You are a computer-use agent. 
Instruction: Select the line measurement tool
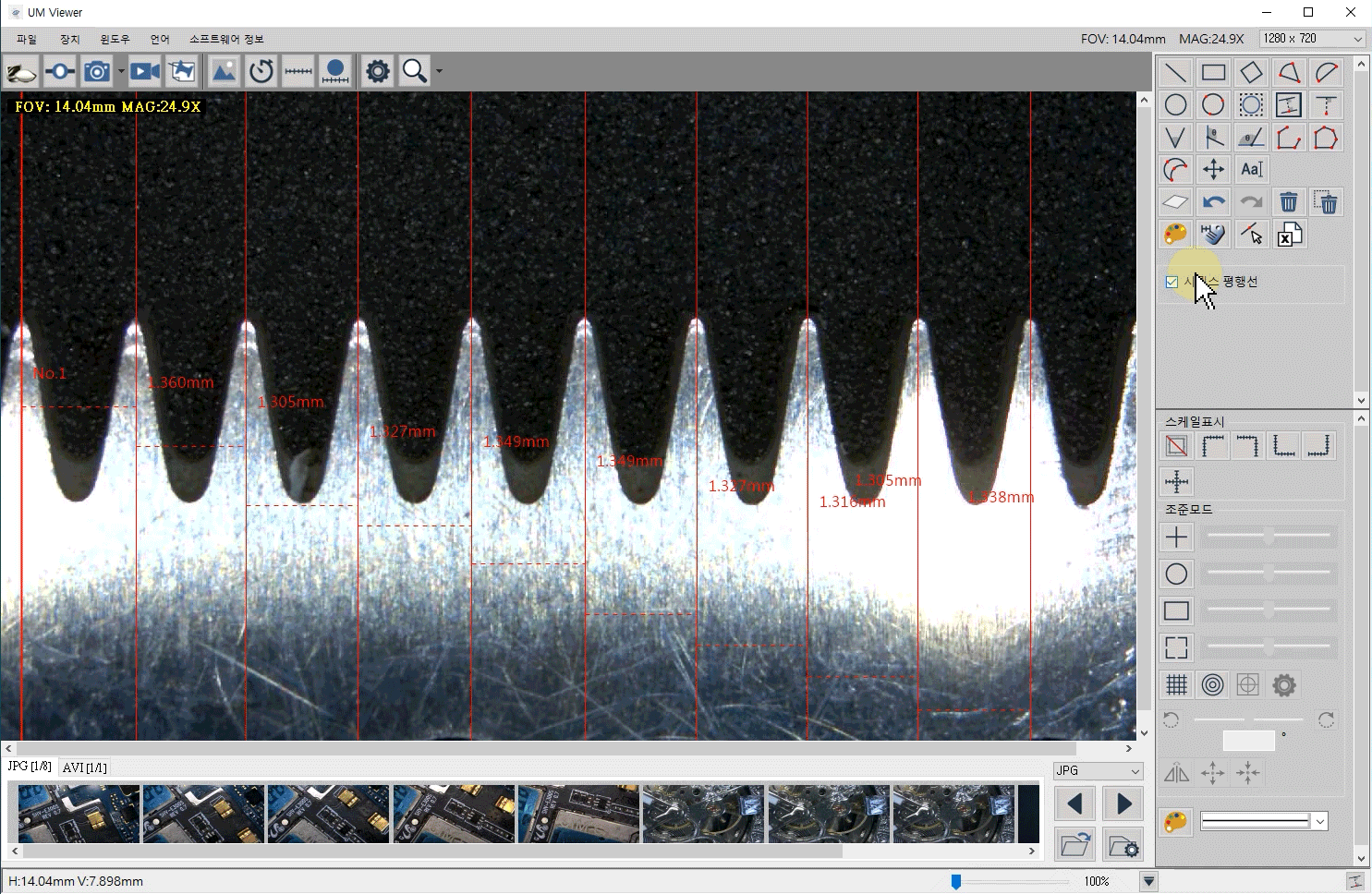(x=1175, y=73)
